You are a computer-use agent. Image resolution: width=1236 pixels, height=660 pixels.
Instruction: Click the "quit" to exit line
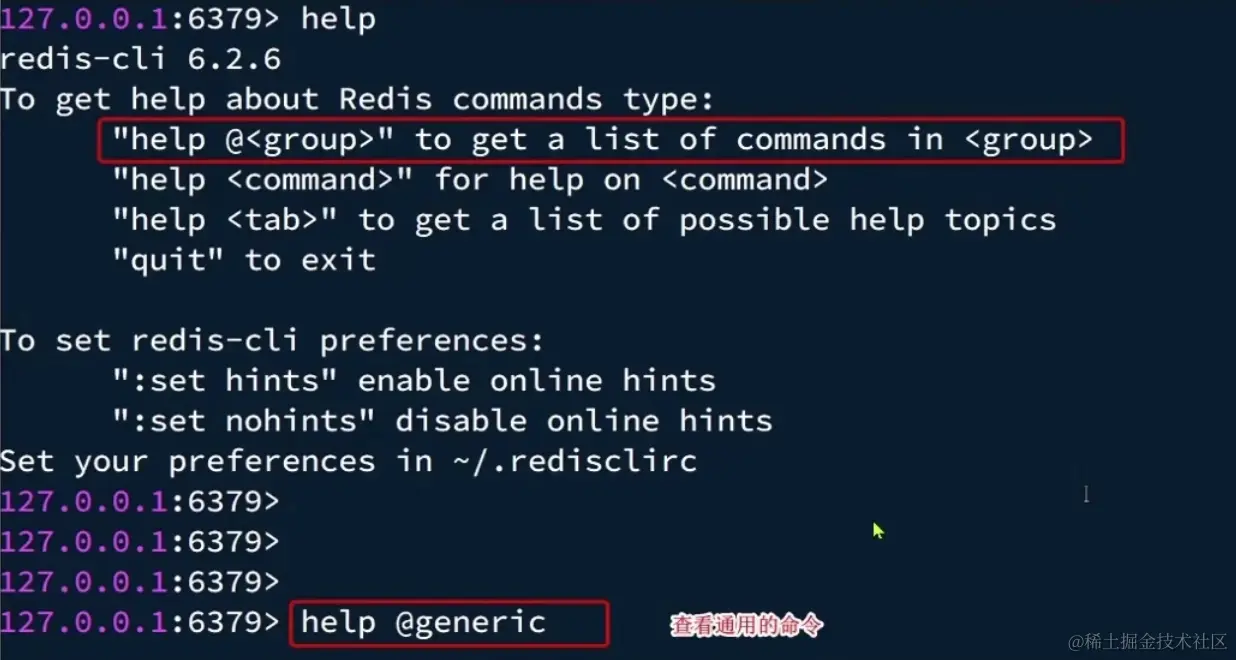(x=244, y=260)
